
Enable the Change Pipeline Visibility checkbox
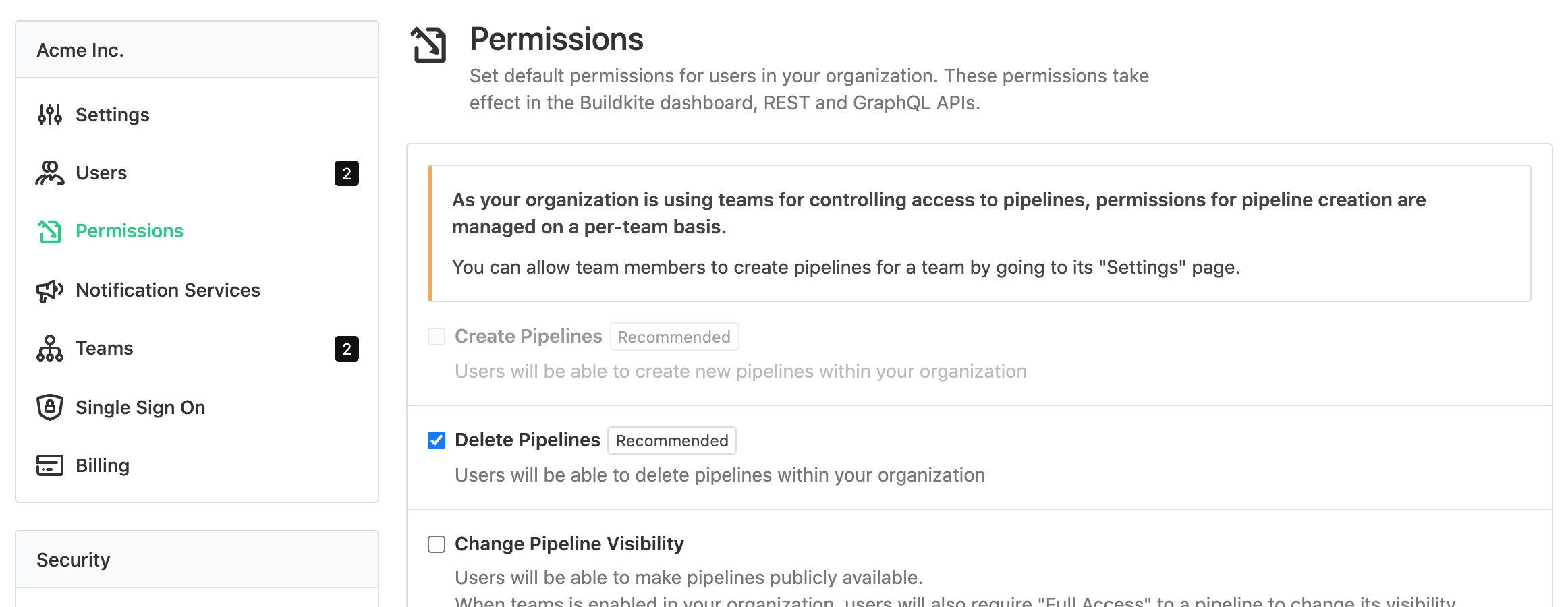[437, 544]
